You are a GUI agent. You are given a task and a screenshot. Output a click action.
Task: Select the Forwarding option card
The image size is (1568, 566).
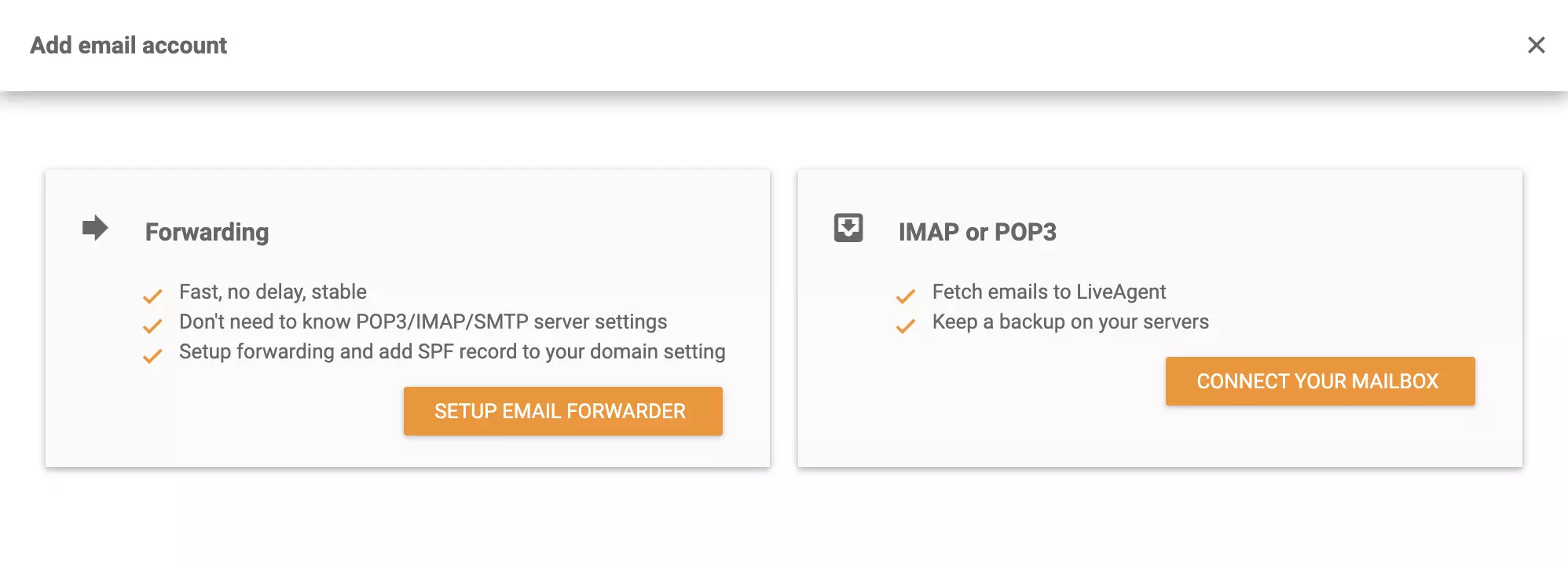pos(407,317)
